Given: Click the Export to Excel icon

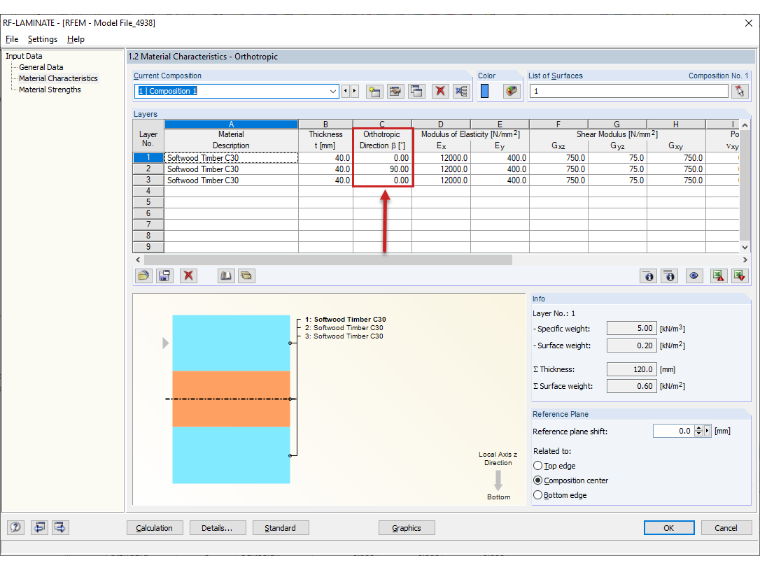Looking at the screenshot, I should click(718, 276).
